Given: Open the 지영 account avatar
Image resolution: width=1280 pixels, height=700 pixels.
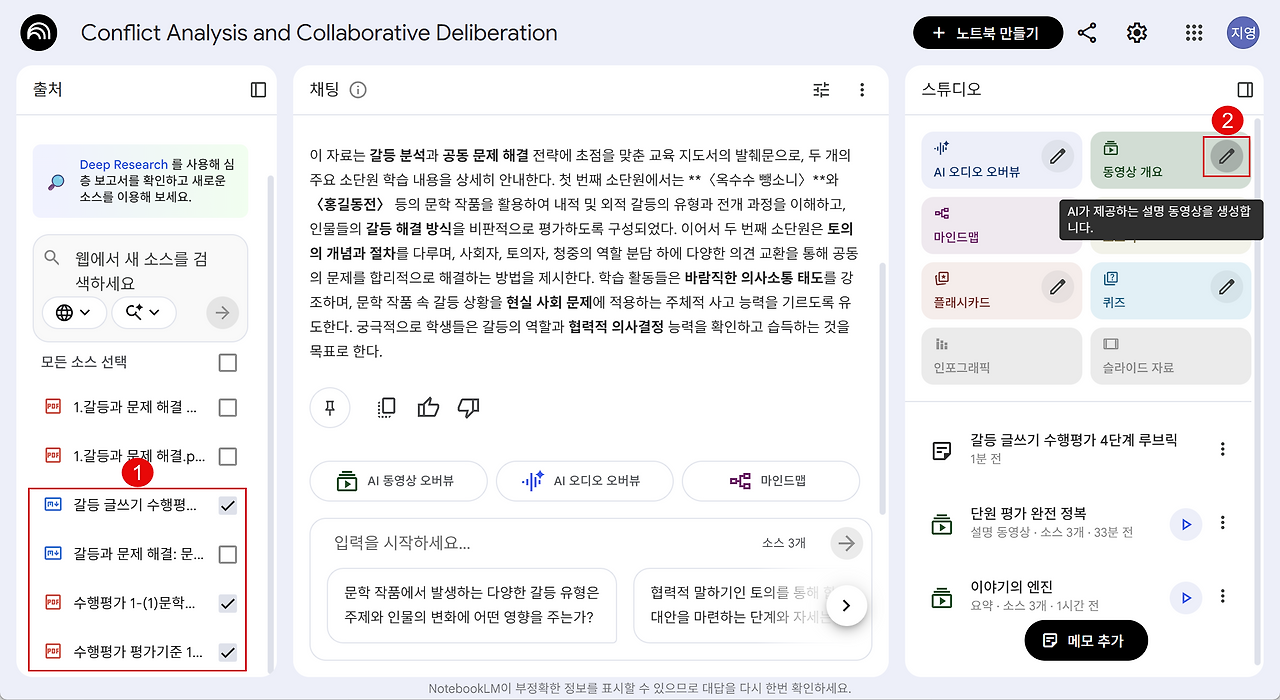Looking at the screenshot, I should (1244, 33).
